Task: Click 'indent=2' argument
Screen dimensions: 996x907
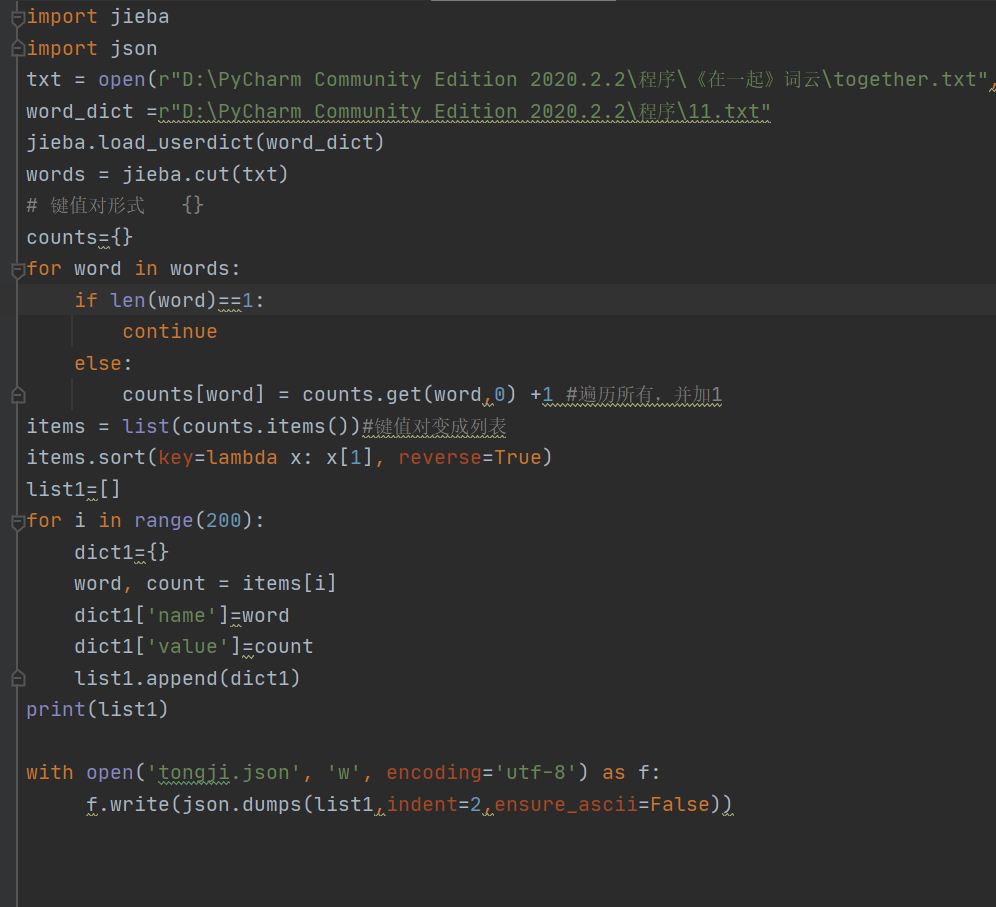Action: tap(434, 804)
